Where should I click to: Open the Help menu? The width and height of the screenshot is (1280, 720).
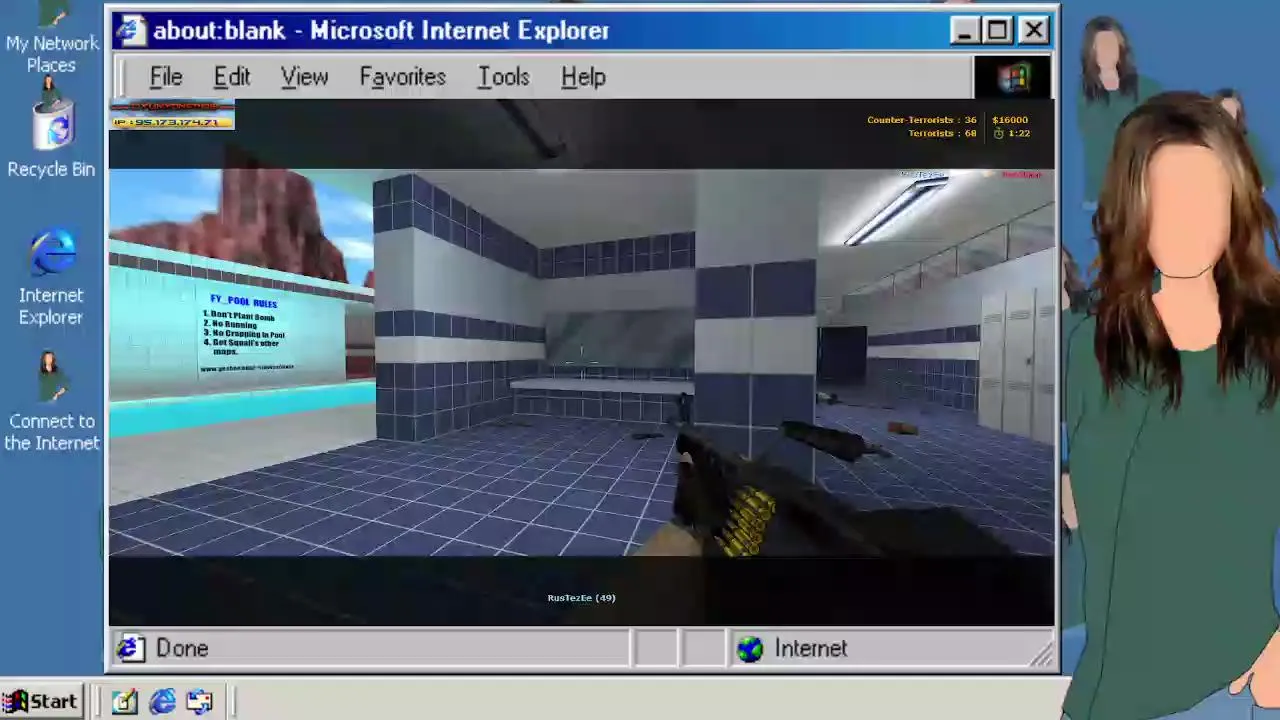coord(583,77)
